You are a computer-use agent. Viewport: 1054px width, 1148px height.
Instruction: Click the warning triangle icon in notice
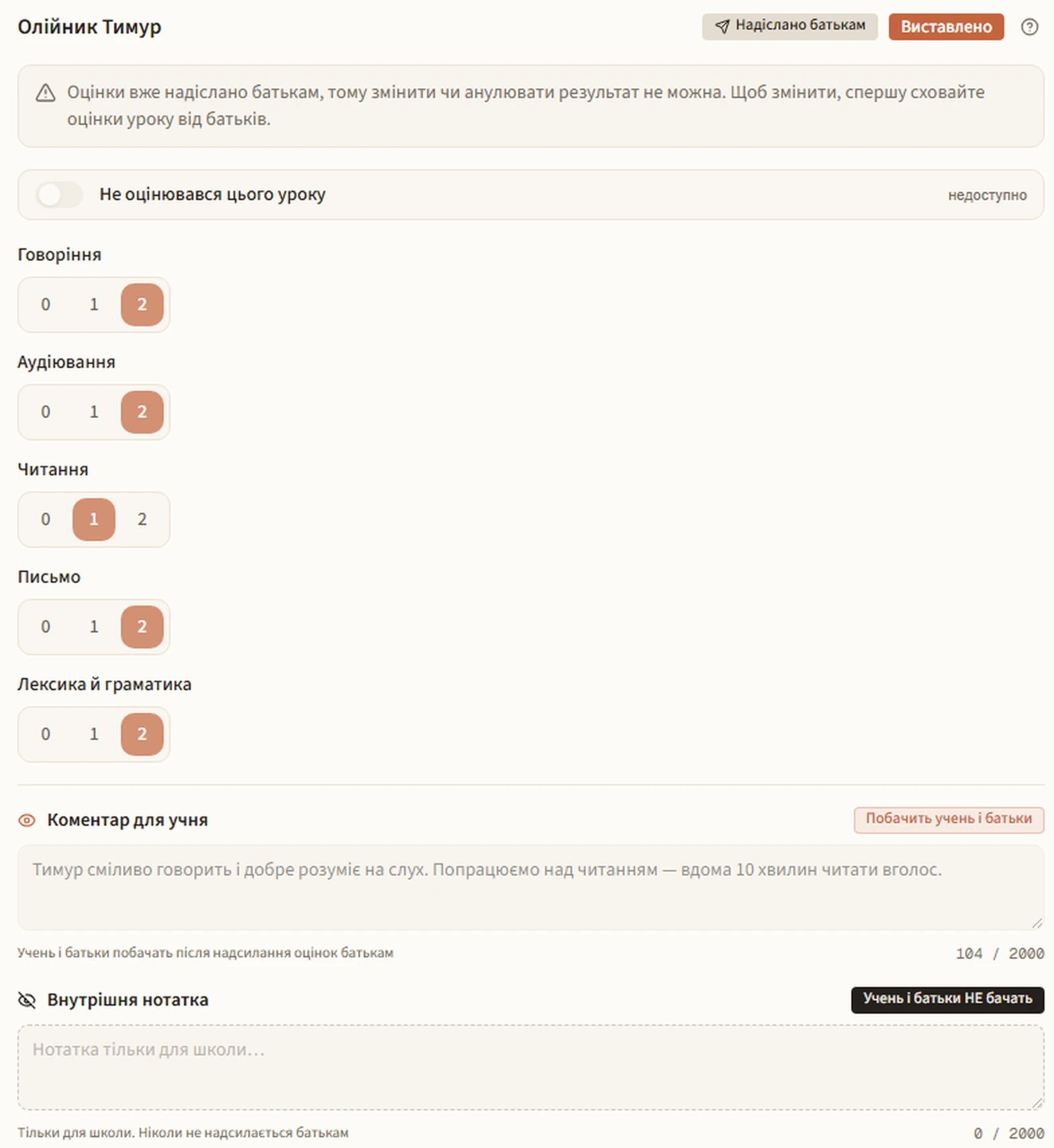pos(46,93)
